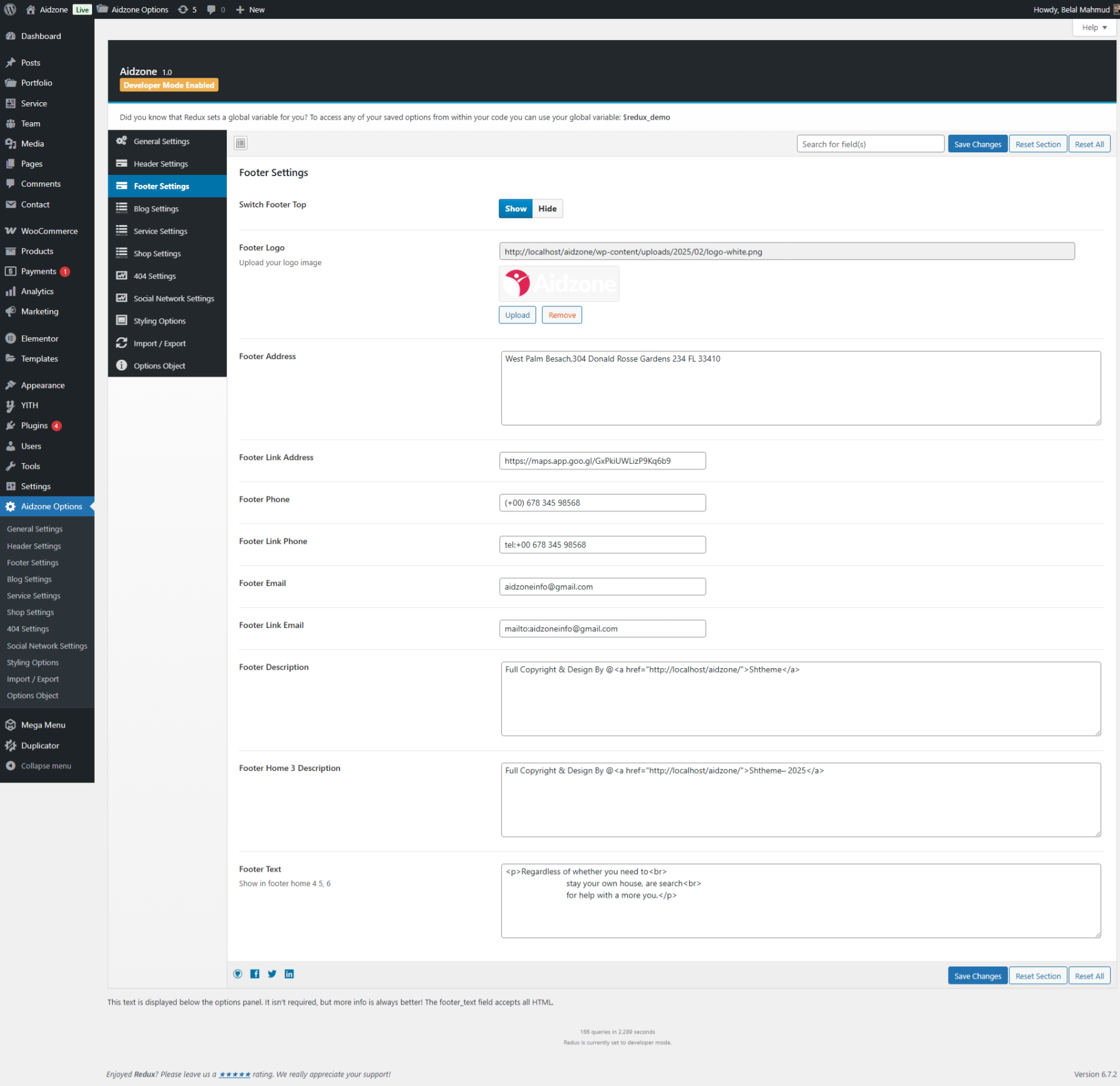Image resolution: width=1120 pixels, height=1086 pixels.
Task: Open Howdy, Belal Mahmud account menu
Action: (x=1071, y=9)
